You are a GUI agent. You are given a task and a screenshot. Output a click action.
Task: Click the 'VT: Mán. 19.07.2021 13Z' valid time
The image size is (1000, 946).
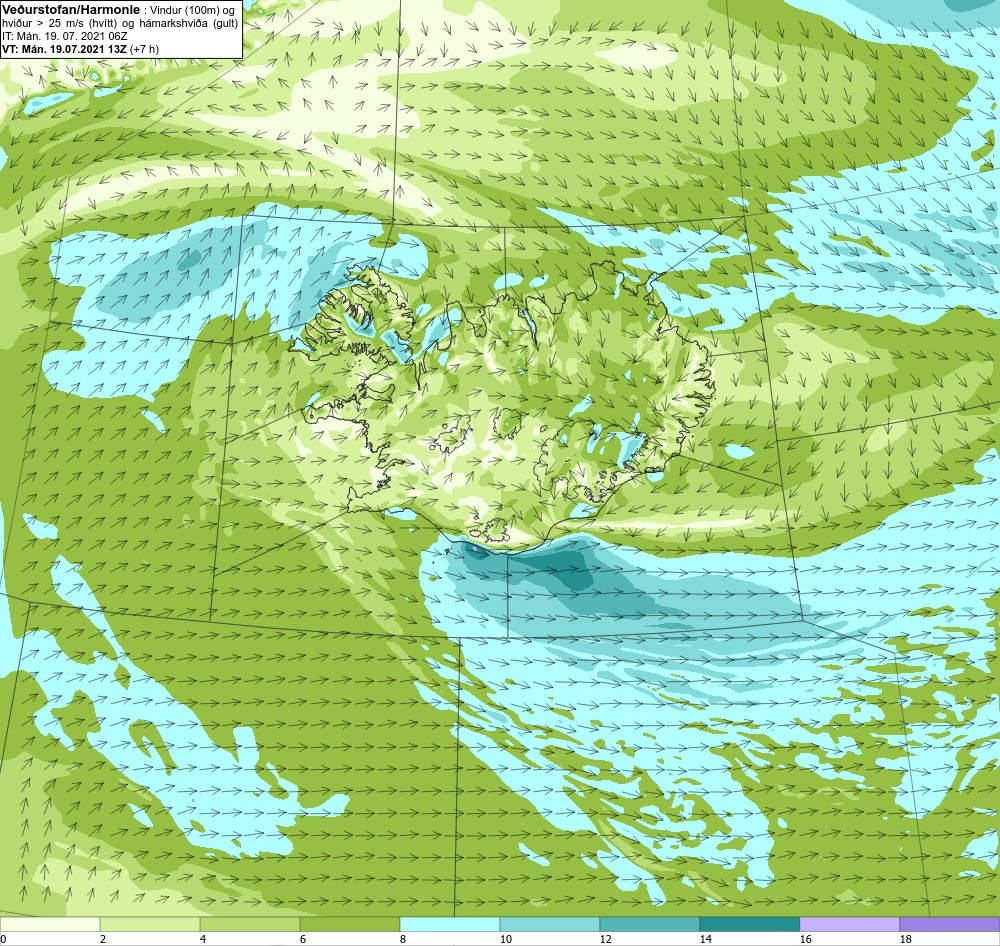pyautogui.click(x=64, y=48)
